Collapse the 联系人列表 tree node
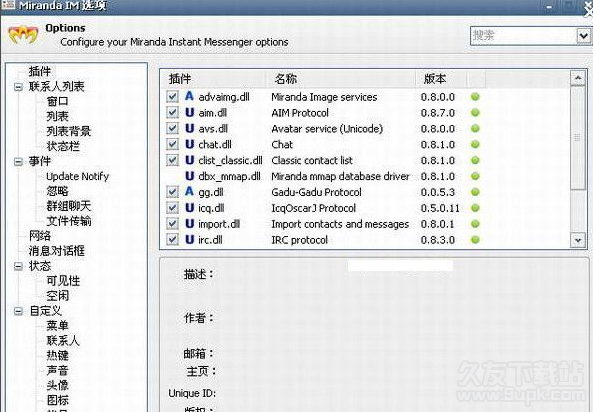 [18, 87]
